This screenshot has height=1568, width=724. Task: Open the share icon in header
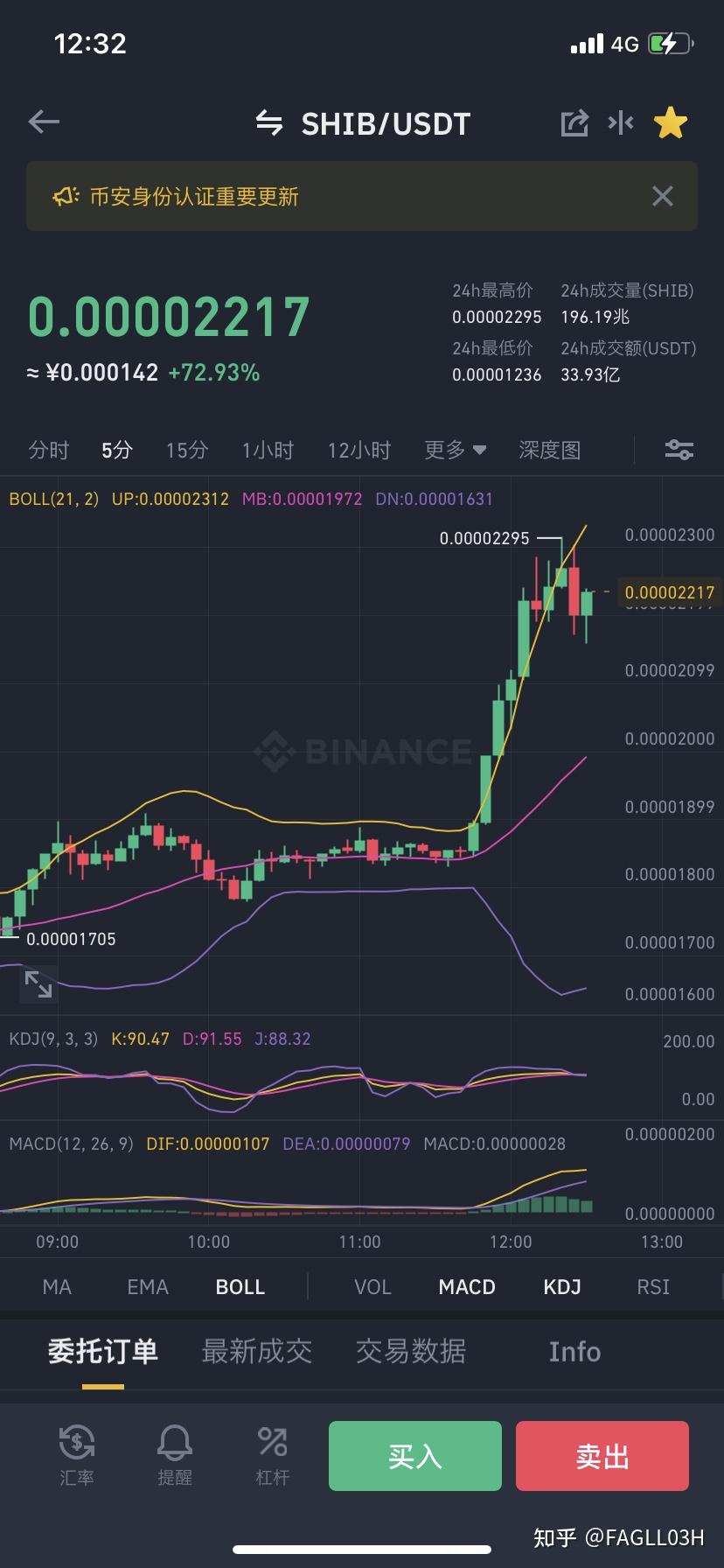(574, 123)
